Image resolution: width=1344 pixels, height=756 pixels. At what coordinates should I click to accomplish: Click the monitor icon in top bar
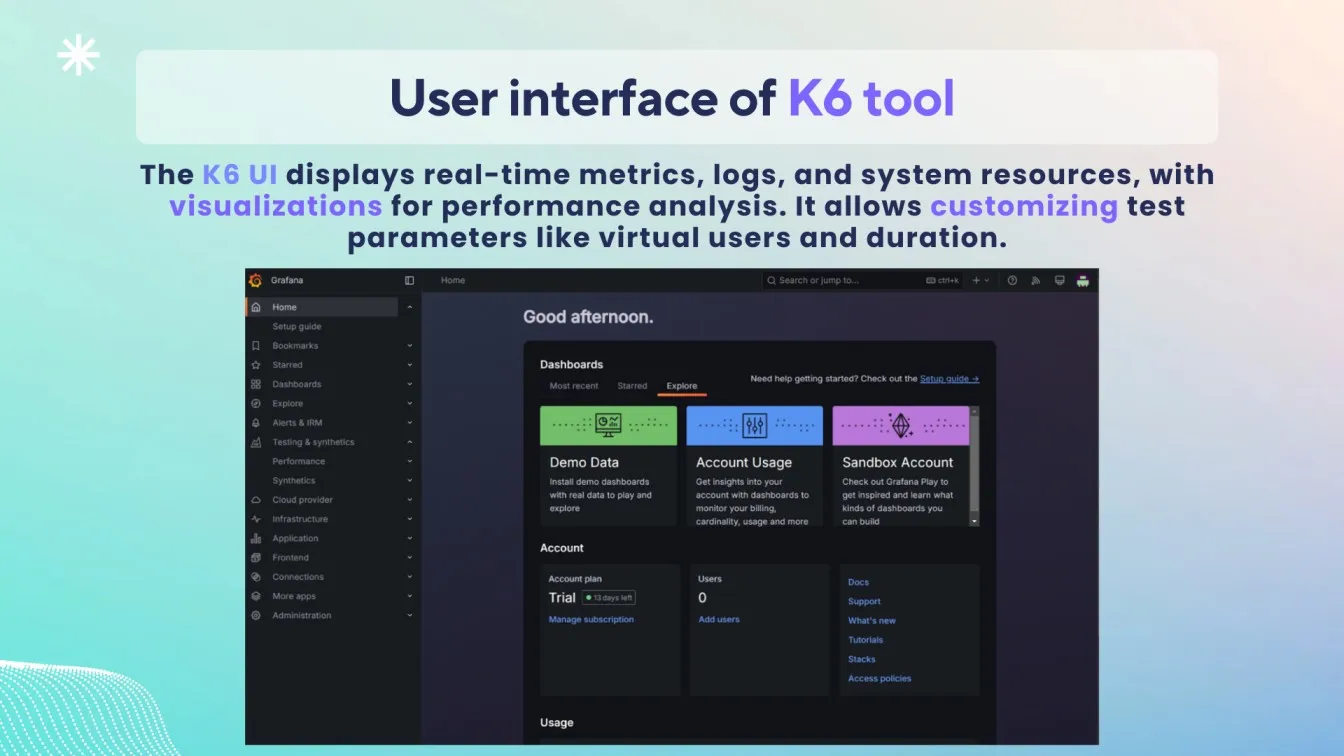tap(1059, 281)
